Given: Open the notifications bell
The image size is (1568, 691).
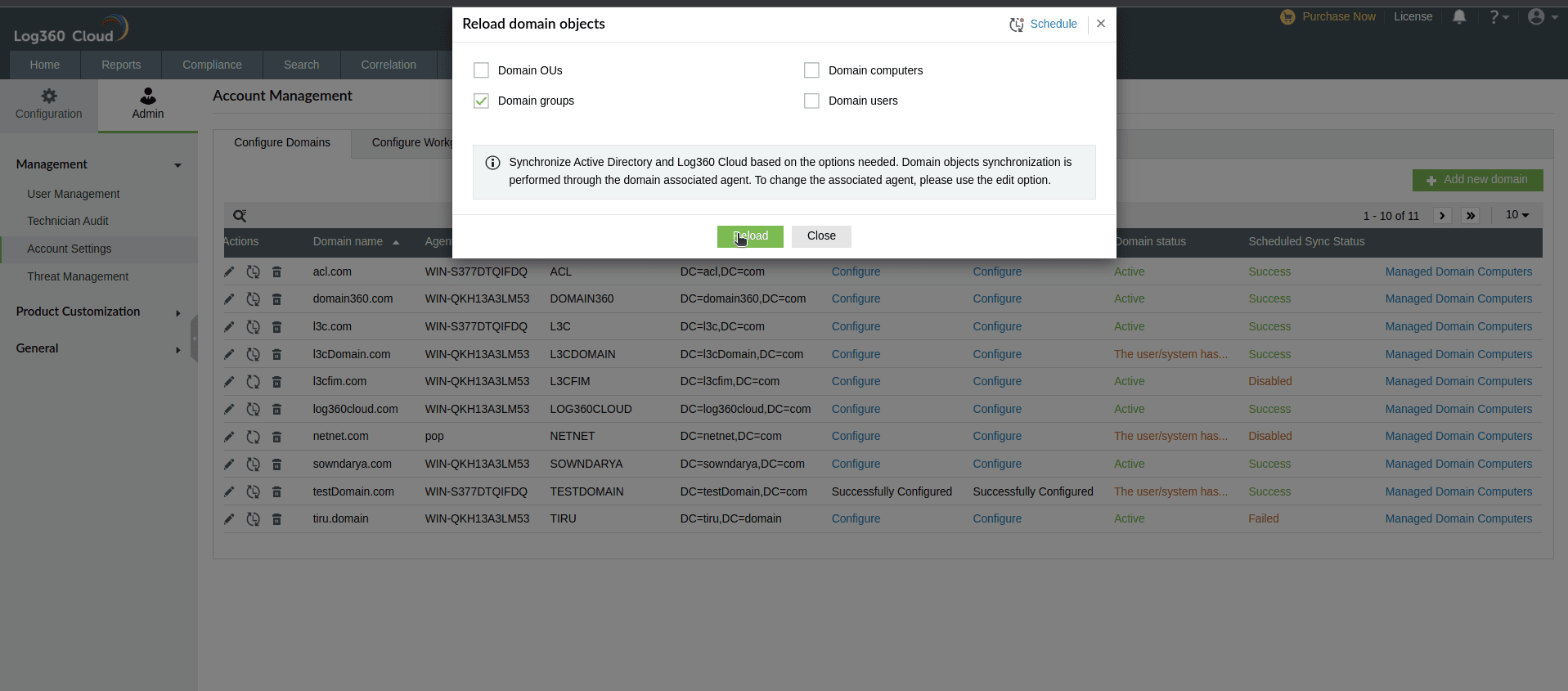Looking at the screenshot, I should tap(1459, 16).
